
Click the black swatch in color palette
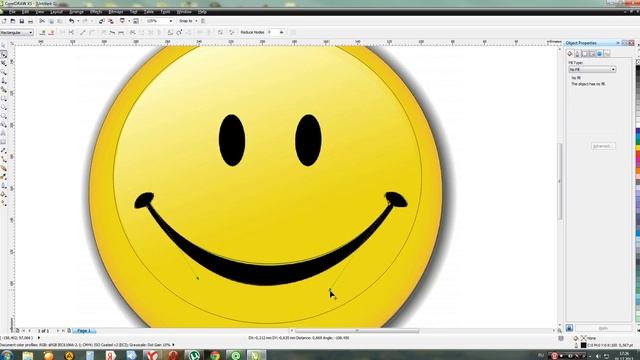(x=638, y=69)
